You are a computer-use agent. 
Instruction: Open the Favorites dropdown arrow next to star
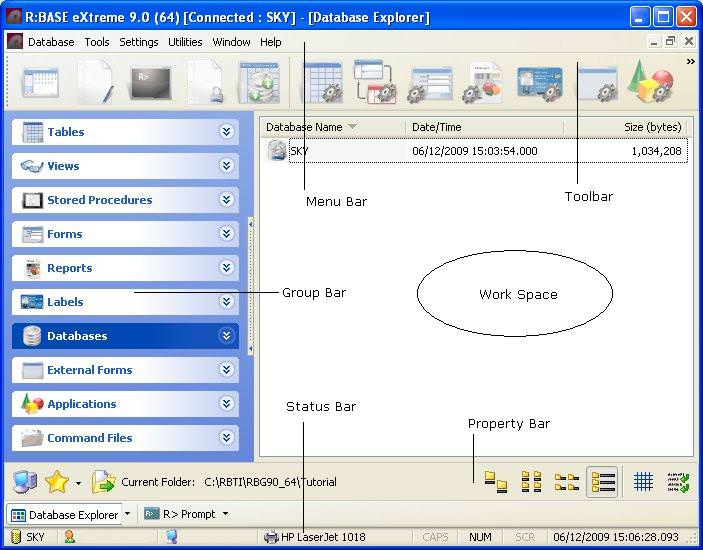point(78,483)
